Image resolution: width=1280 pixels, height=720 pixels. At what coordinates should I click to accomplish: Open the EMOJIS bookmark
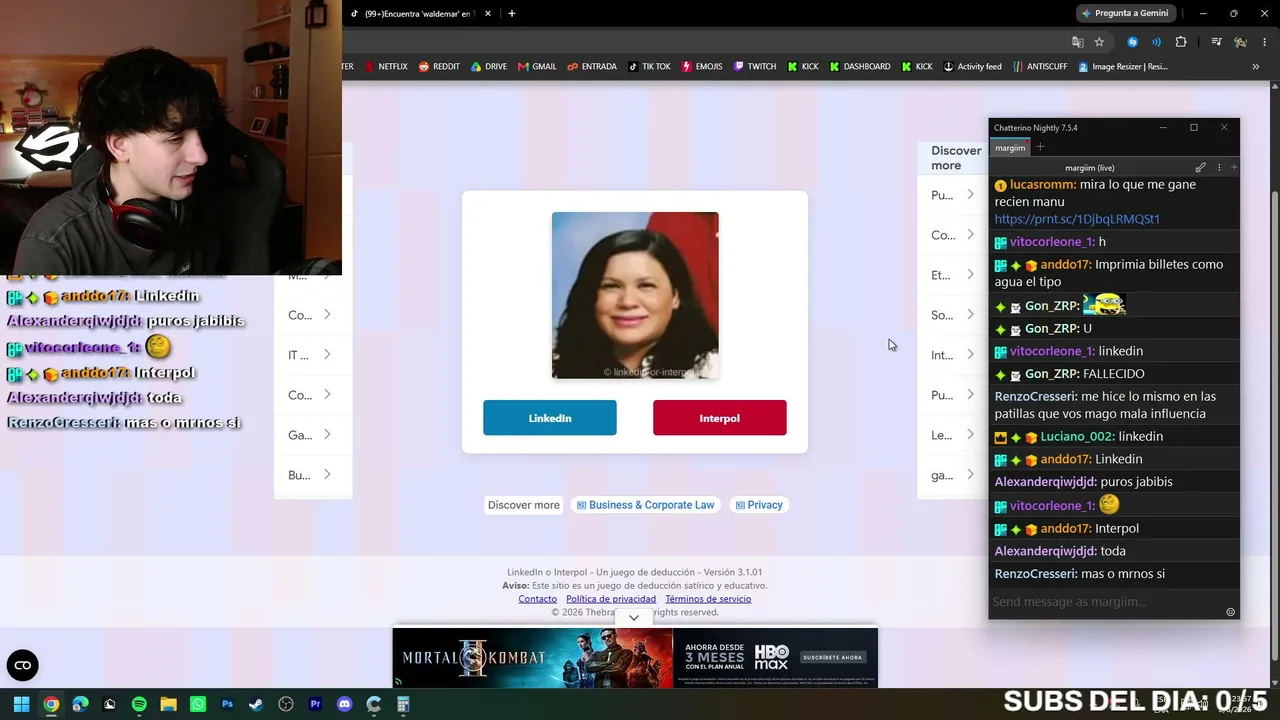(x=702, y=67)
